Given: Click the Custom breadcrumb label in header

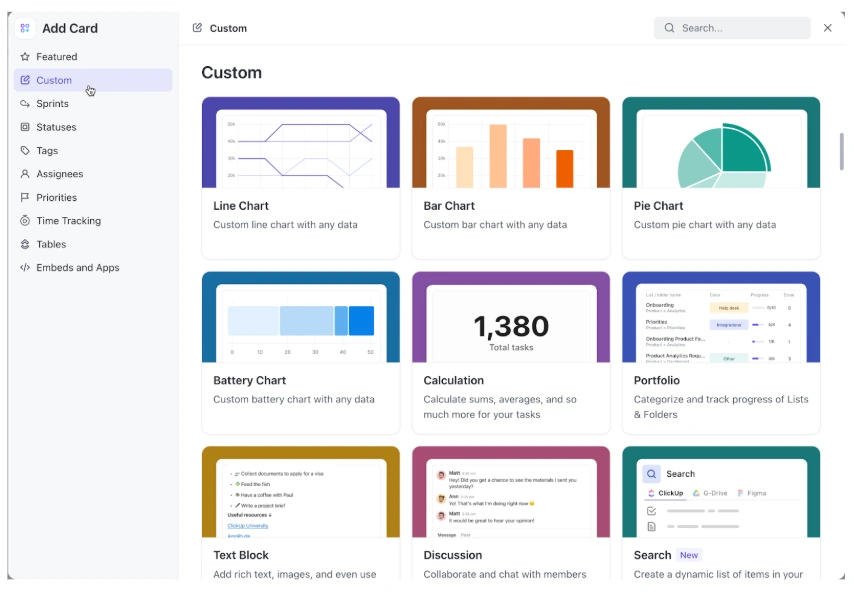Looking at the screenshot, I should tap(228, 28).
